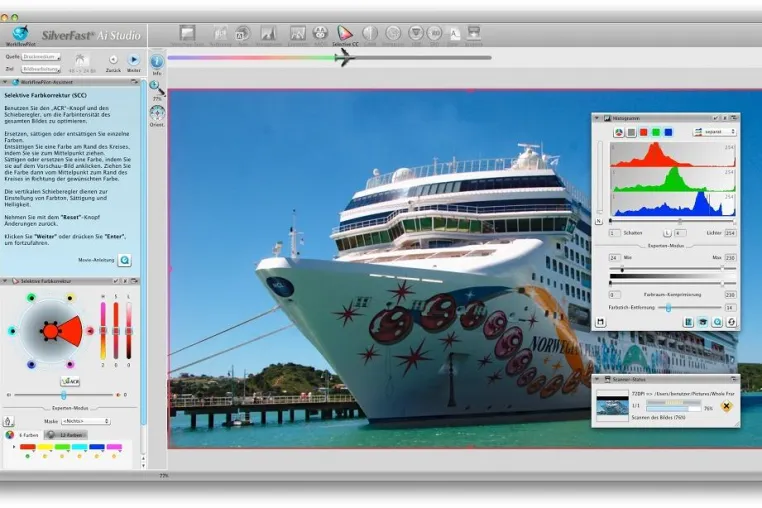Open the Orient. compass tool

tap(157, 113)
